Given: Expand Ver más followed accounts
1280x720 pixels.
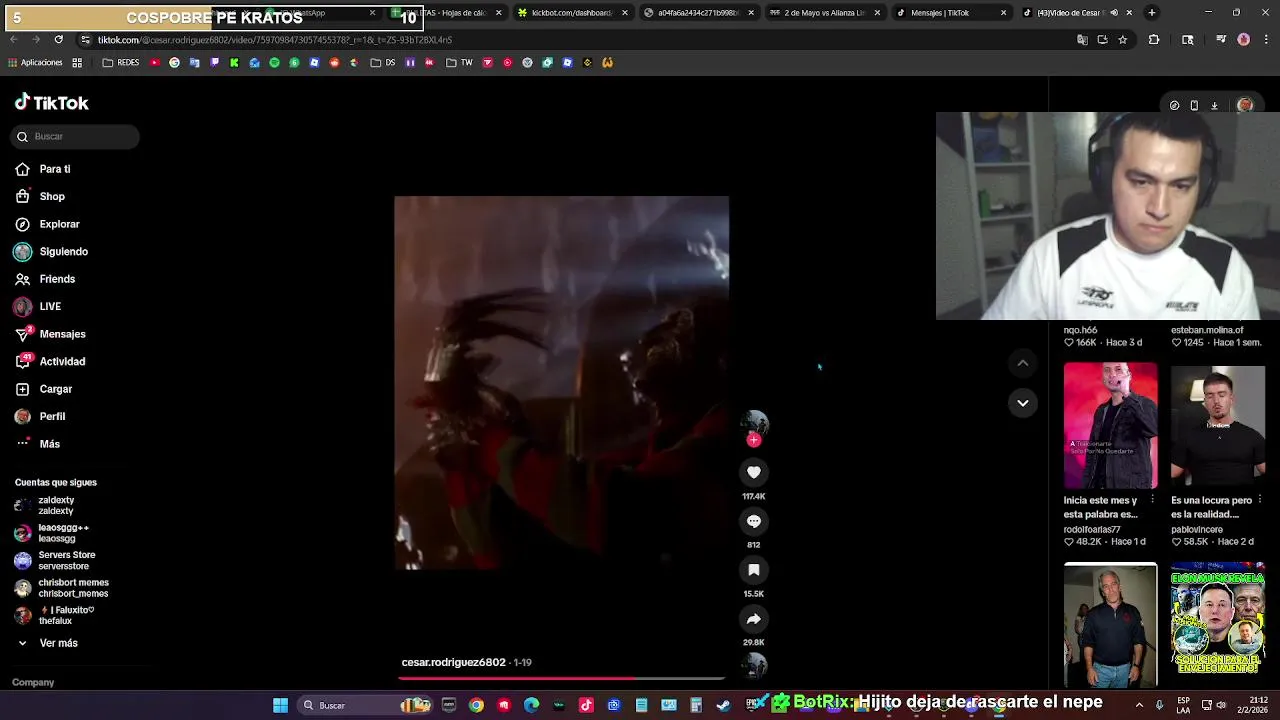Looking at the screenshot, I should click(47, 643).
